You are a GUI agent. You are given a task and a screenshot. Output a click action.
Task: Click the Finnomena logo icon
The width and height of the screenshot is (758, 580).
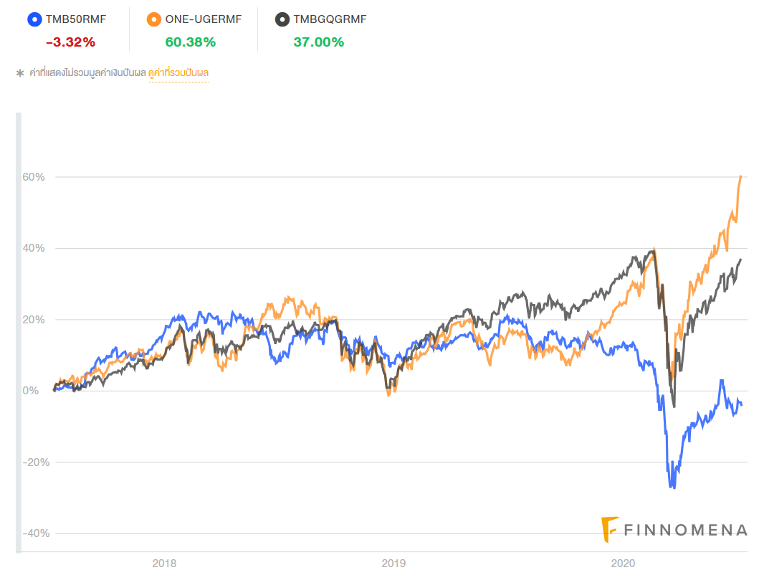pyautogui.click(x=609, y=527)
